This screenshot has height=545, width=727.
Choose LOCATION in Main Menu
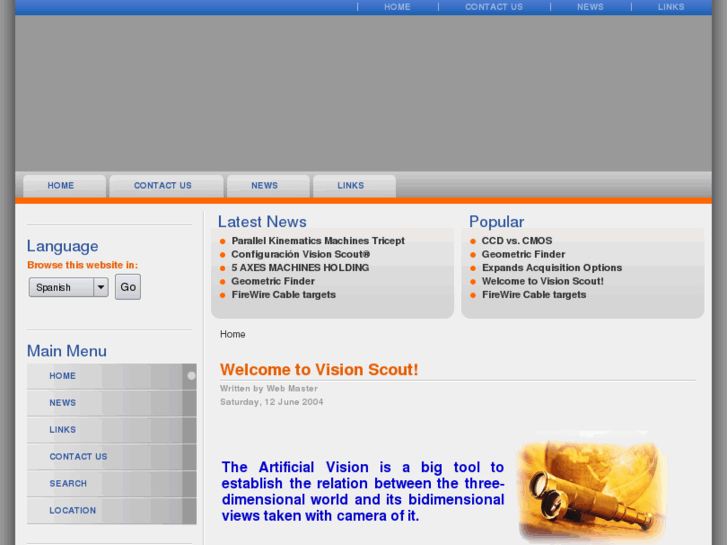[112, 511]
